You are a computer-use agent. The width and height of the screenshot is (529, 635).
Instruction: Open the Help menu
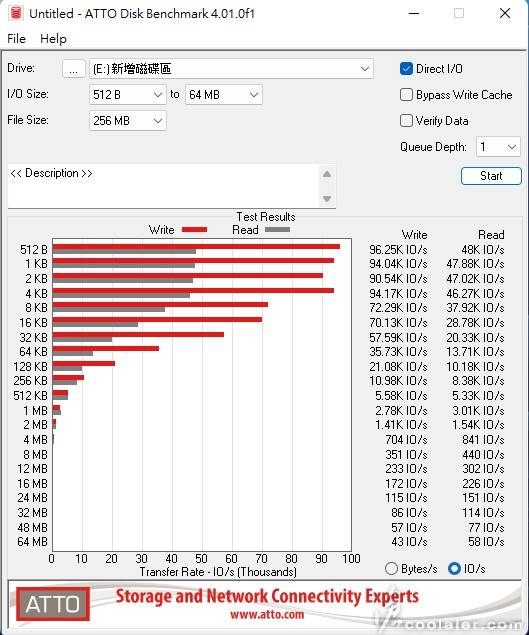click(53, 39)
